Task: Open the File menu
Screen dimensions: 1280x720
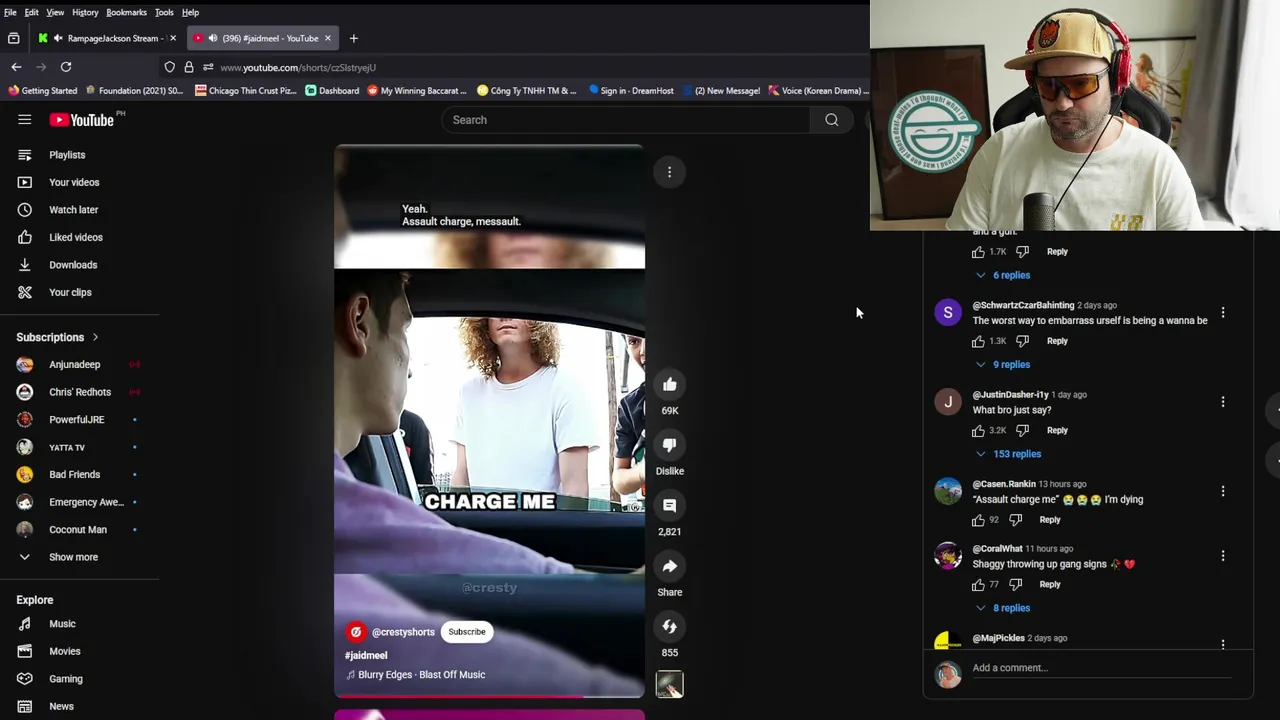Action: point(10,12)
